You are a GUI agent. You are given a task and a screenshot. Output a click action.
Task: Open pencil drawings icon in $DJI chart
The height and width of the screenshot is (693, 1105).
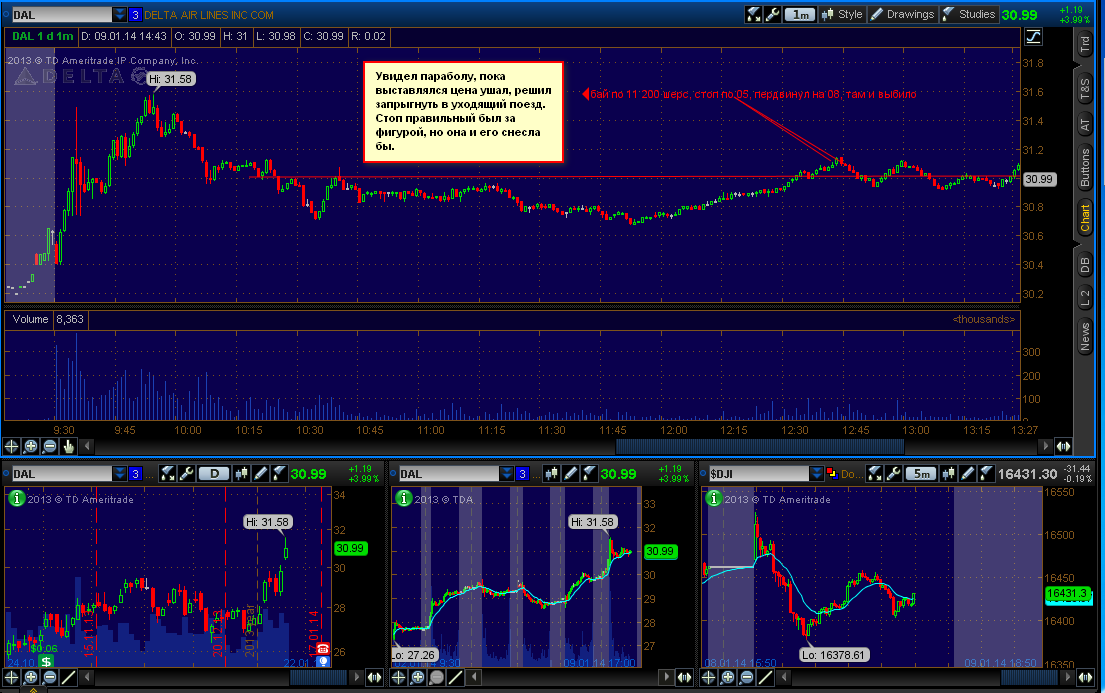pos(968,474)
